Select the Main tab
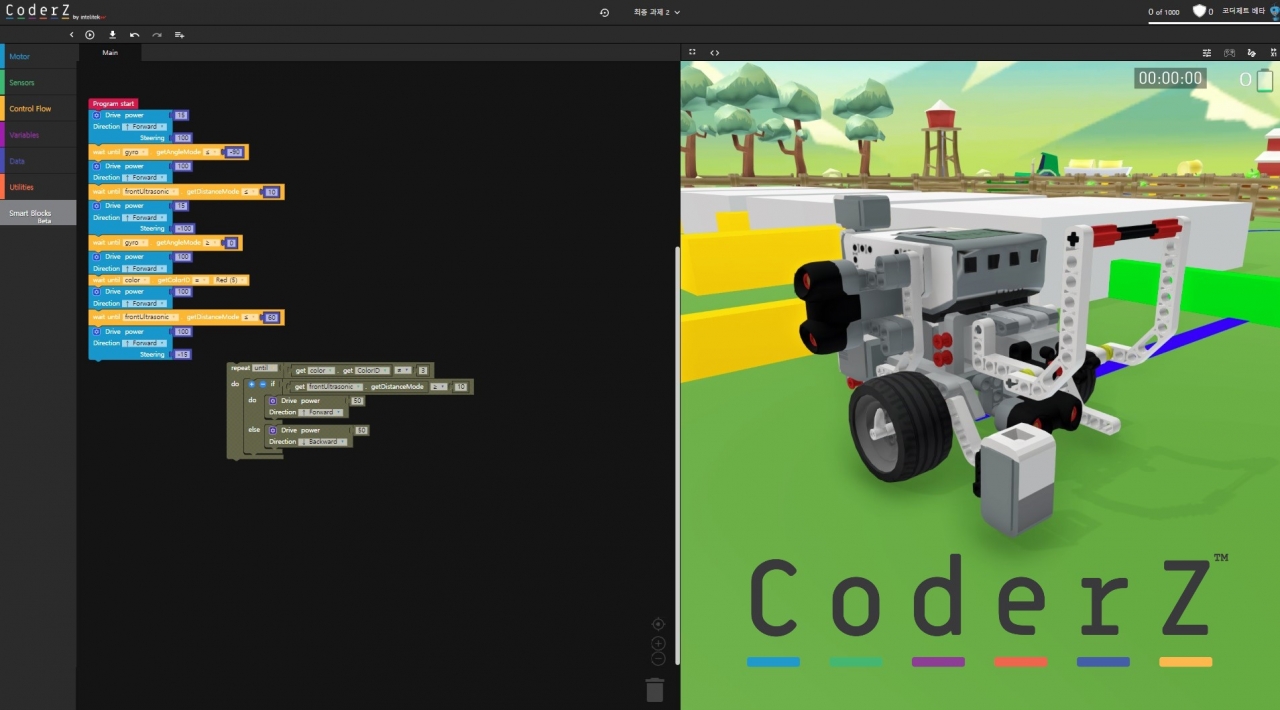1280x710 pixels. pos(110,52)
